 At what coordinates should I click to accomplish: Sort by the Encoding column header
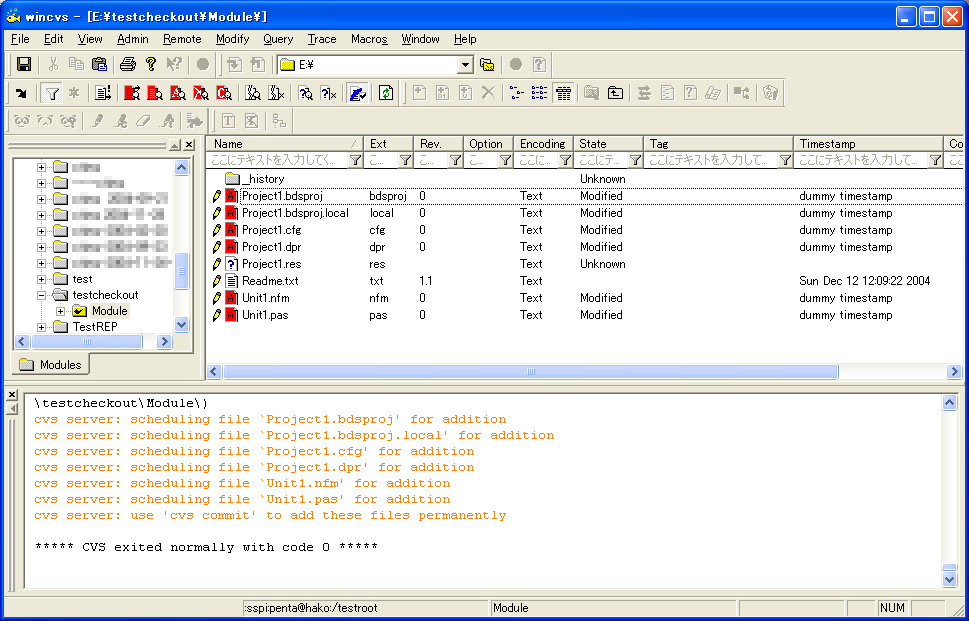pos(544,144)
